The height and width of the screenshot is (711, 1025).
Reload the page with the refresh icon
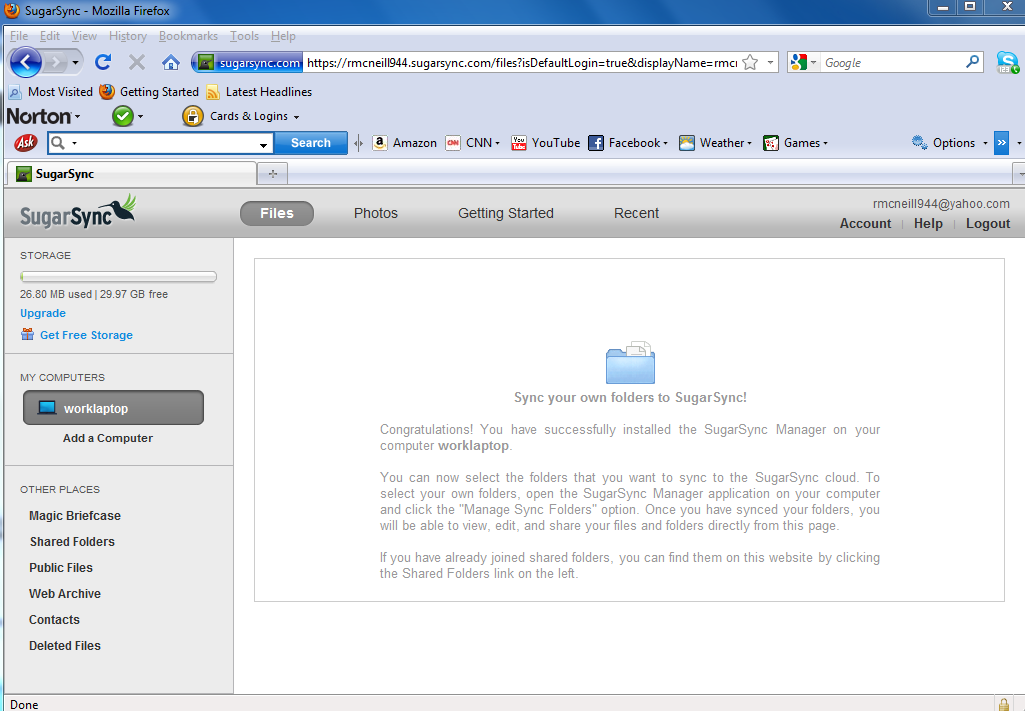[x=102, y=62]
